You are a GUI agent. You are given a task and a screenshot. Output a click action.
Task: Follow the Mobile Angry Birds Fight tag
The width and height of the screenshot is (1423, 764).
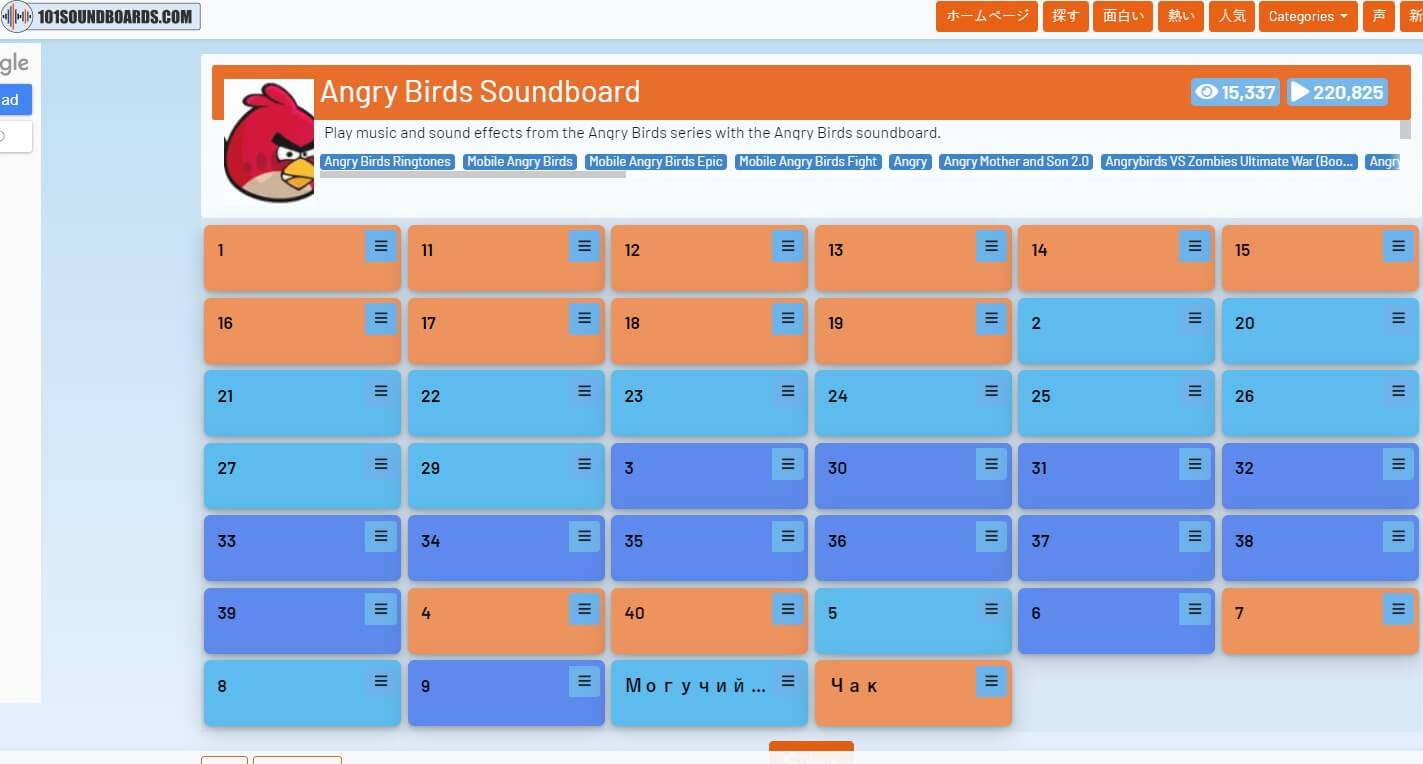(808, 162)
